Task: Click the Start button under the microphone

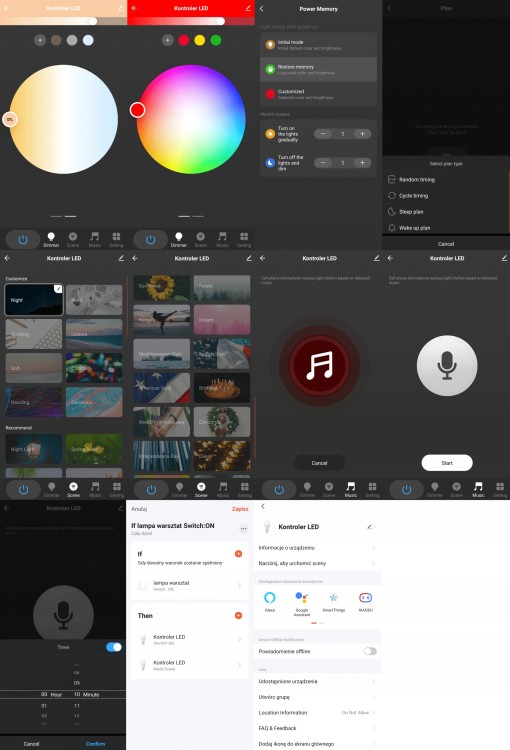Action: 447,463
